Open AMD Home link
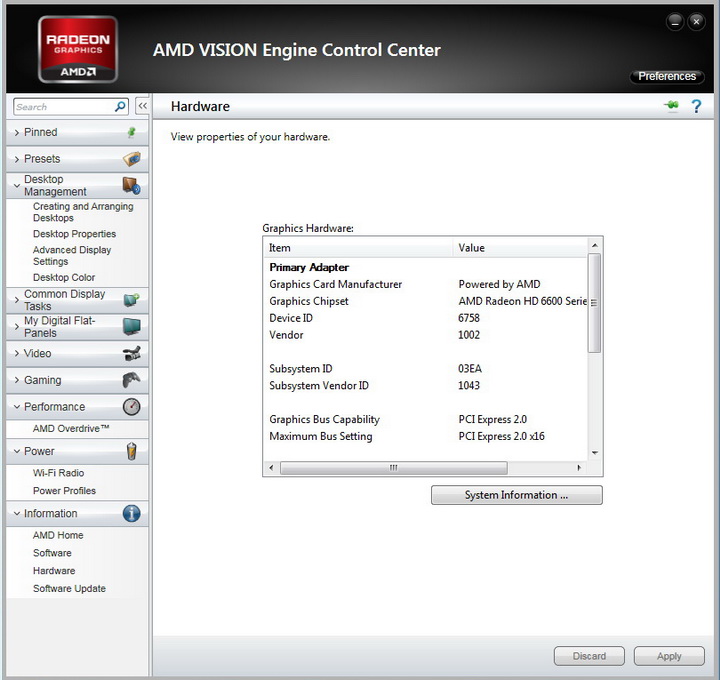The height and width of the screenshot is (680, 720). pyautogui.click(x=58, y=535)
